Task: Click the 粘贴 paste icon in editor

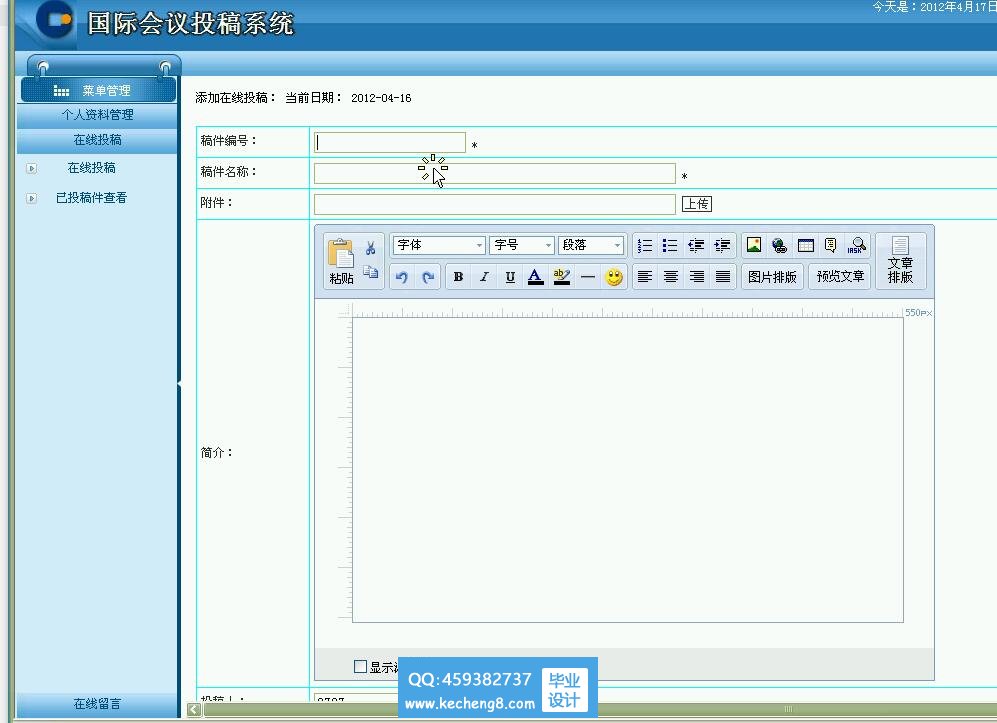Action: pyautogui.click(x=341, y=261)
